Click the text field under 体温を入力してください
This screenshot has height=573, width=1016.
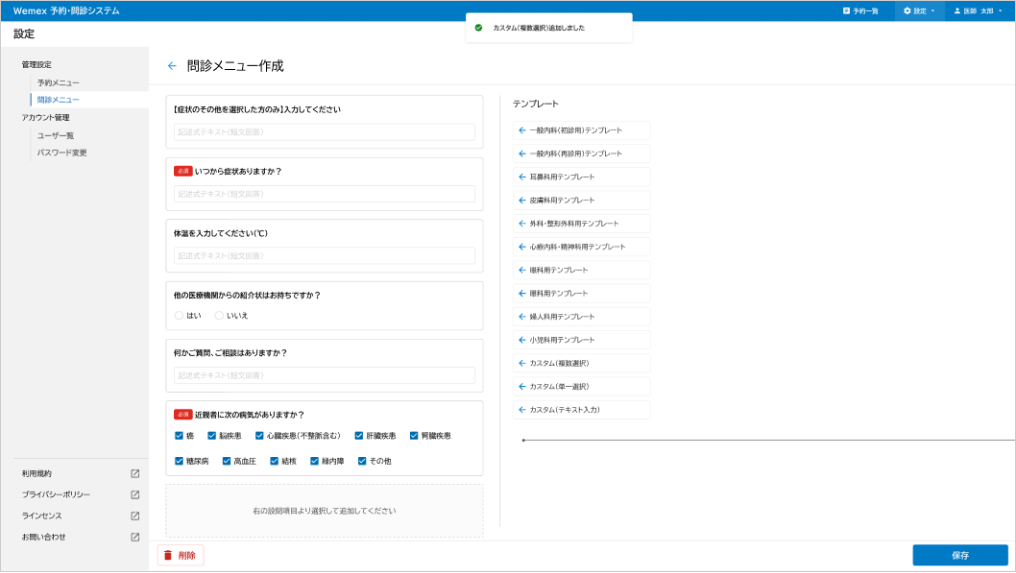click(x=324, y=256)
